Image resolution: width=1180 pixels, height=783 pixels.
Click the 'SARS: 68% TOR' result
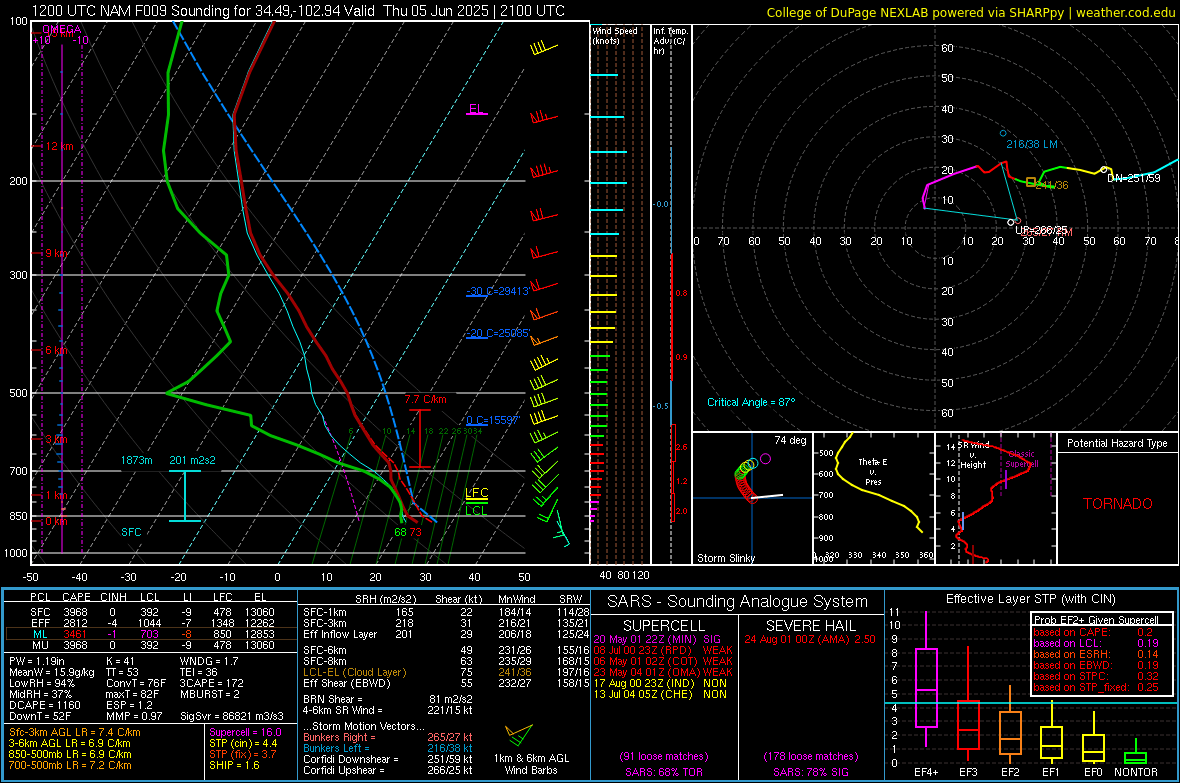(x=664, y=772)
